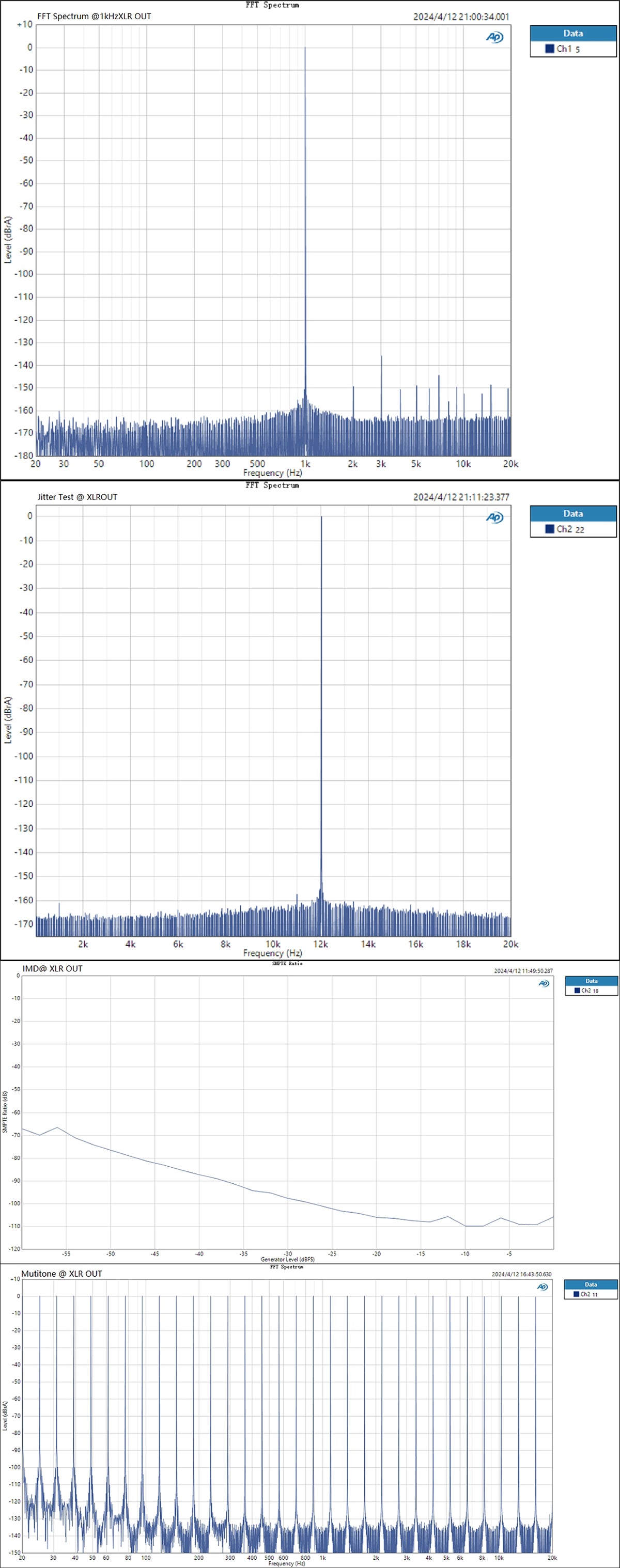Click the Level (dBrA) axis label on the Jitter graph
620x1568 pixels.
pyautogui.click(x=8, y=719)
